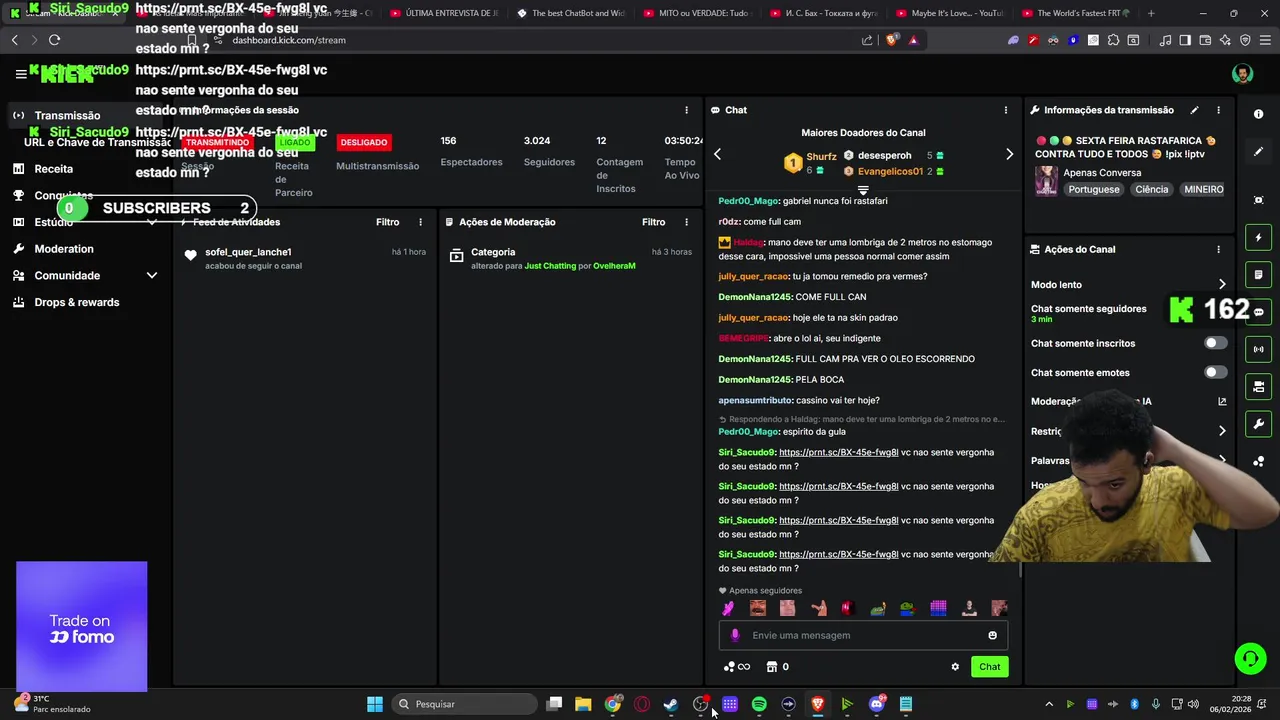This screenshot has width=1280, height=720.
Task: Toggle Chat somente inscritos
Action: (1215, 343)
